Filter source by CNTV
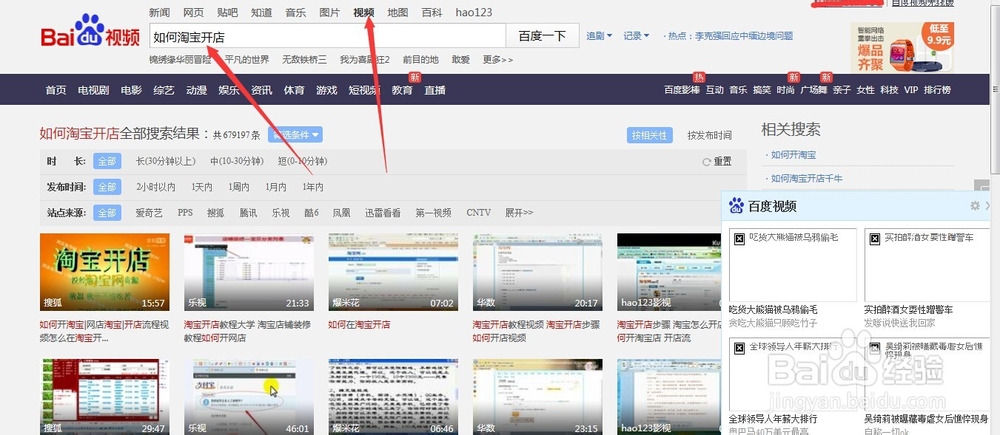The height and width of the screenshot is (435, 1000). pyautogui.click(x=478, y=212)
